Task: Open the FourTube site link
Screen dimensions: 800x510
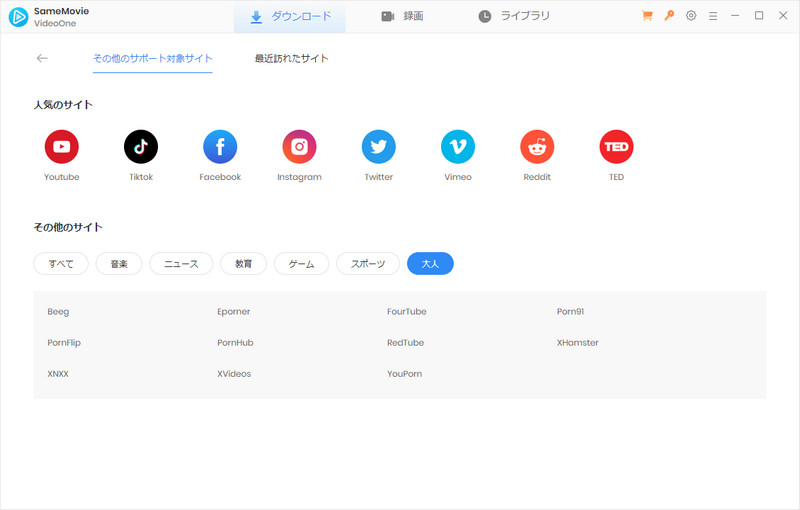Action: (x=407, y=312)
